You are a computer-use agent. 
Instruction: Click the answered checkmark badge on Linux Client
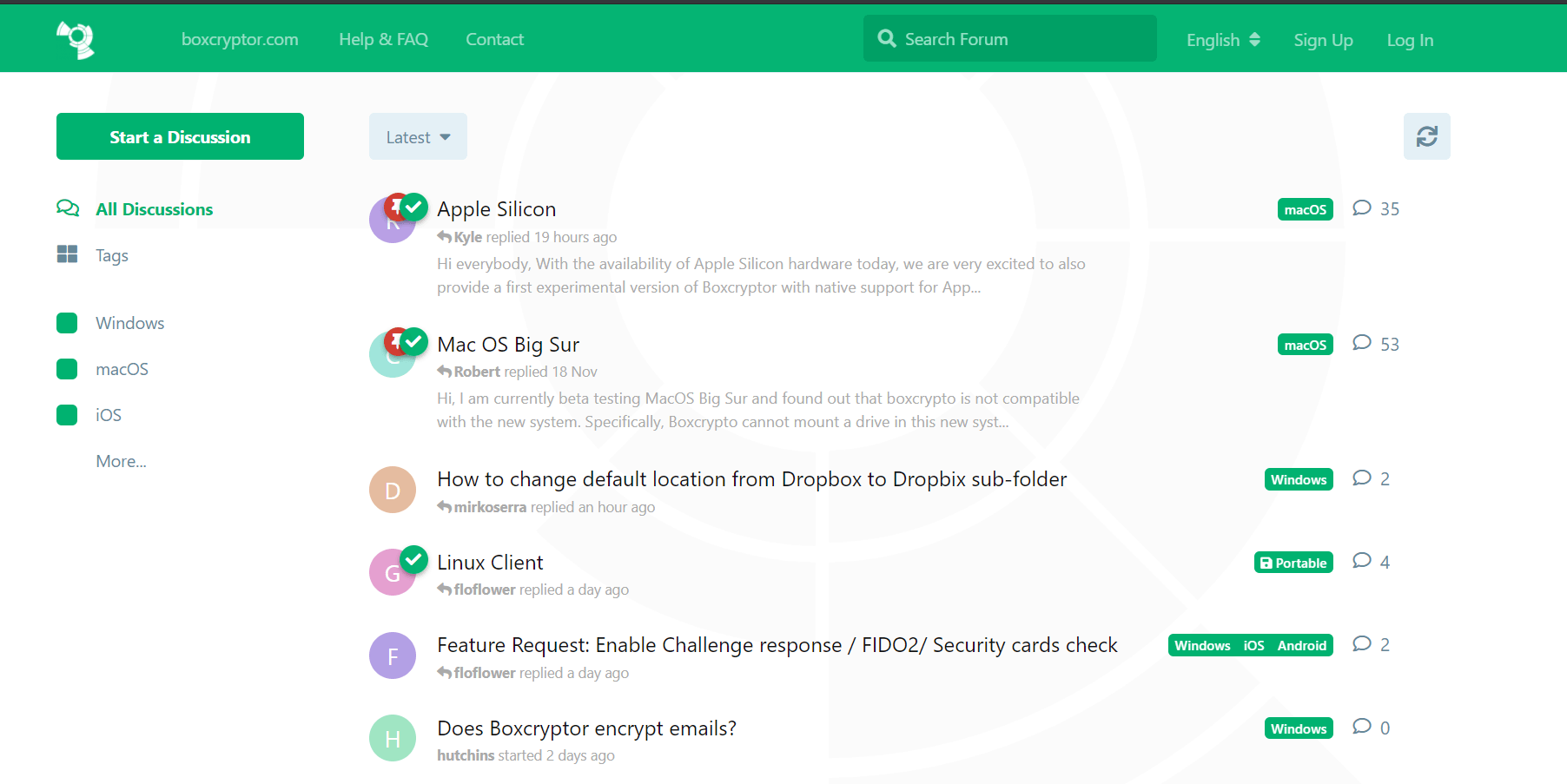(x=414, y=559)
